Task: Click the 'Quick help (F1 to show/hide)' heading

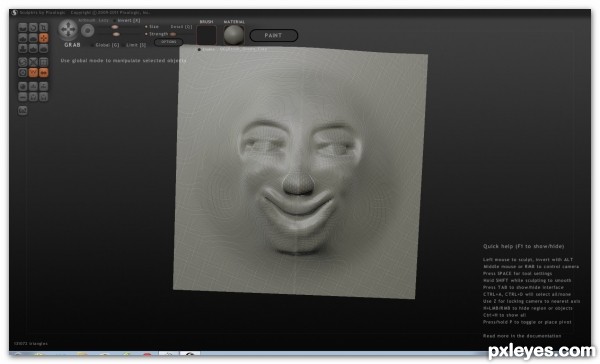Action: (523, 246)
